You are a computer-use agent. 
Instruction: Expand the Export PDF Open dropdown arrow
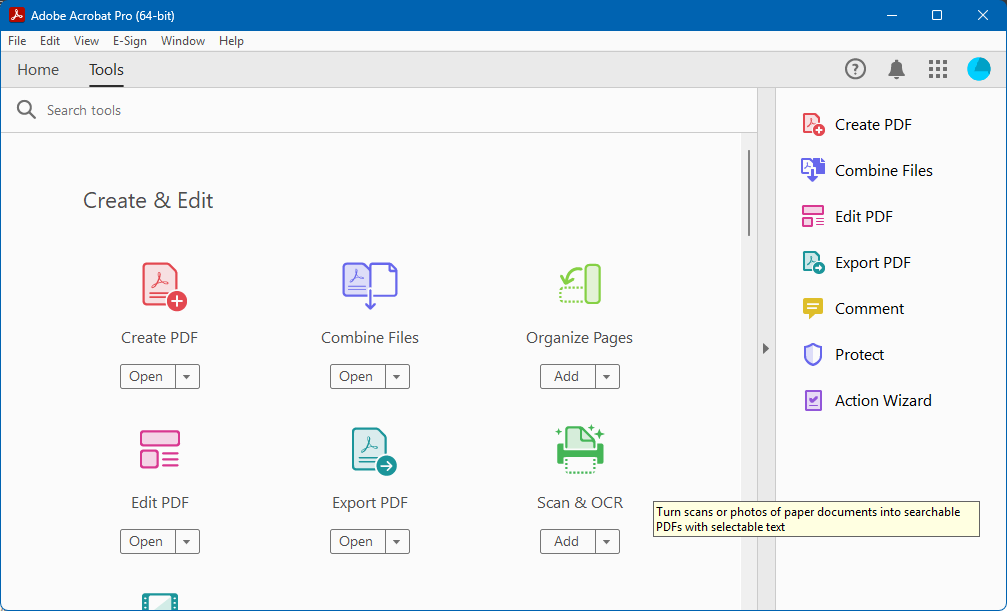[x=396, y=541]
